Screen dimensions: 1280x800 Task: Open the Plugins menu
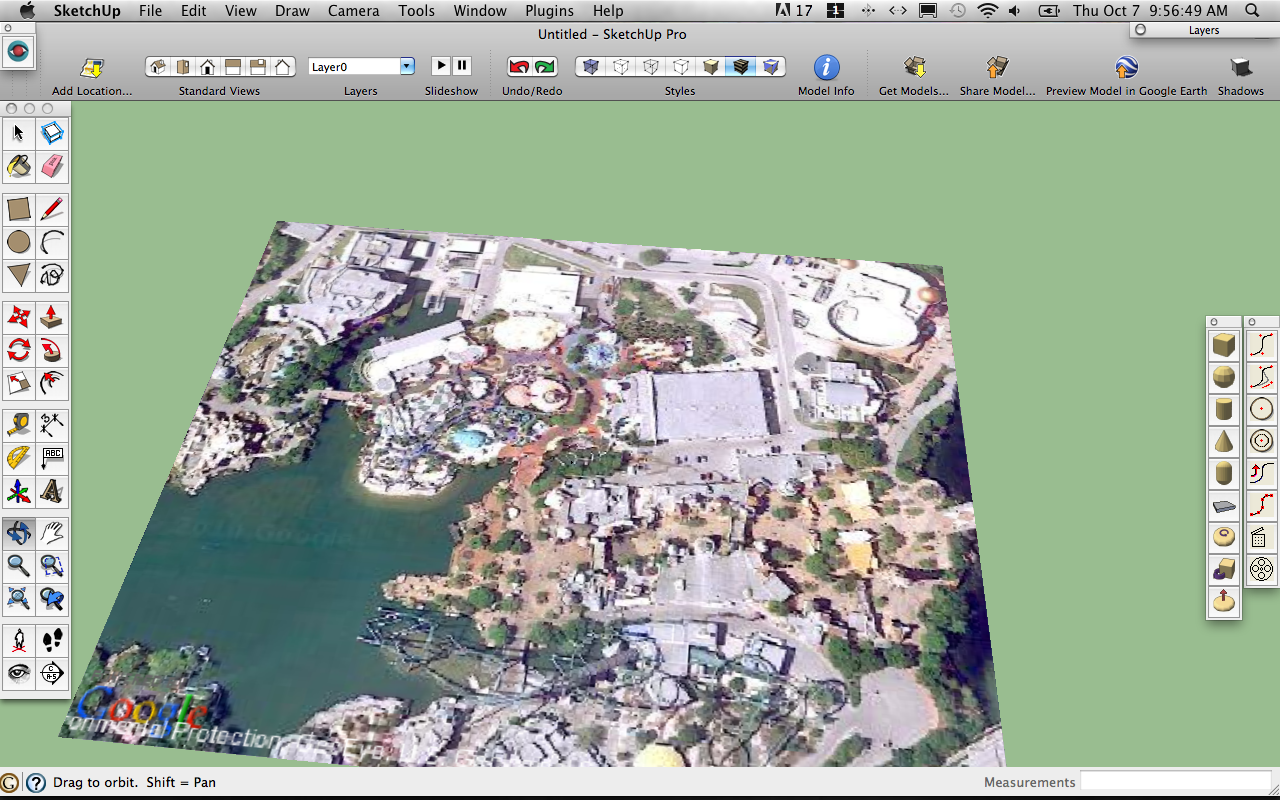coord(549,11)
